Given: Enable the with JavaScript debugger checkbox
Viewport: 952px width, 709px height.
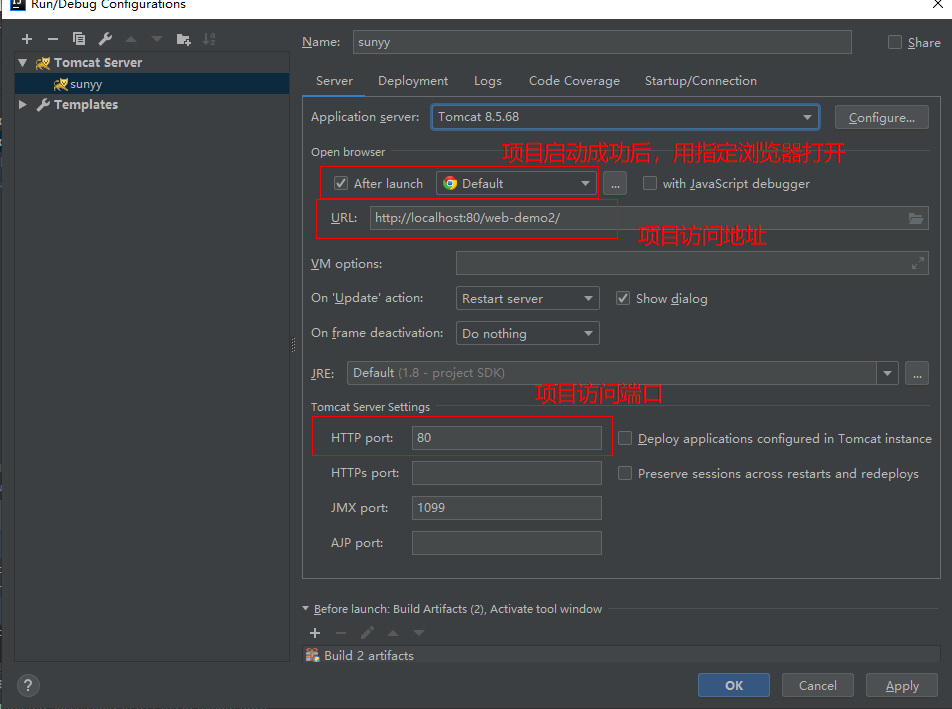Looking at the screenshot, I should tap(650, 183).
